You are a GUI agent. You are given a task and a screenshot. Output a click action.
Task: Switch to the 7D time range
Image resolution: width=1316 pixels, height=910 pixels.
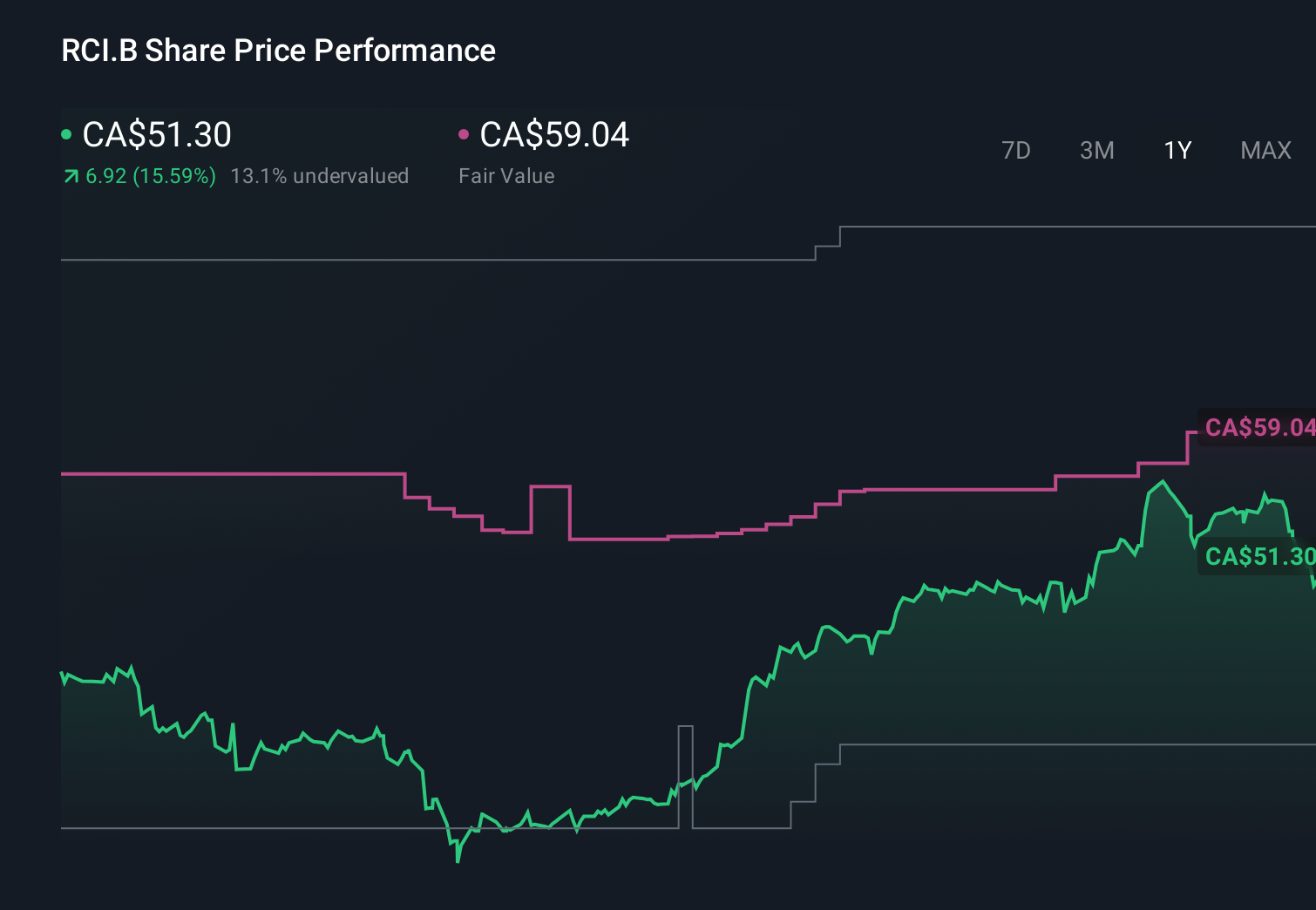[x=1016, y=150]
